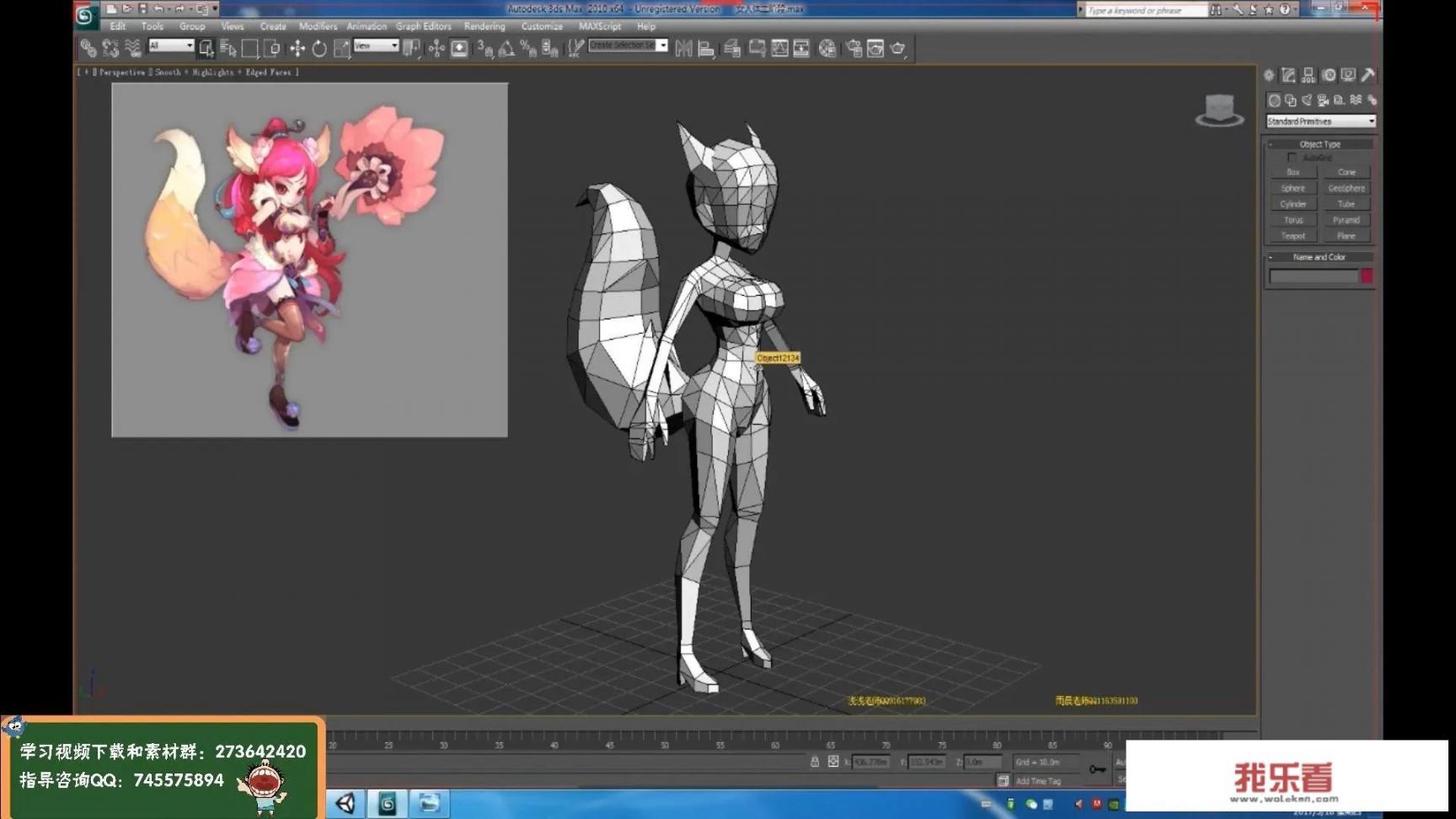This screenshot has width=1456, height=819.
Task: Open the Rendering menu
Action: tap(484, 26)
